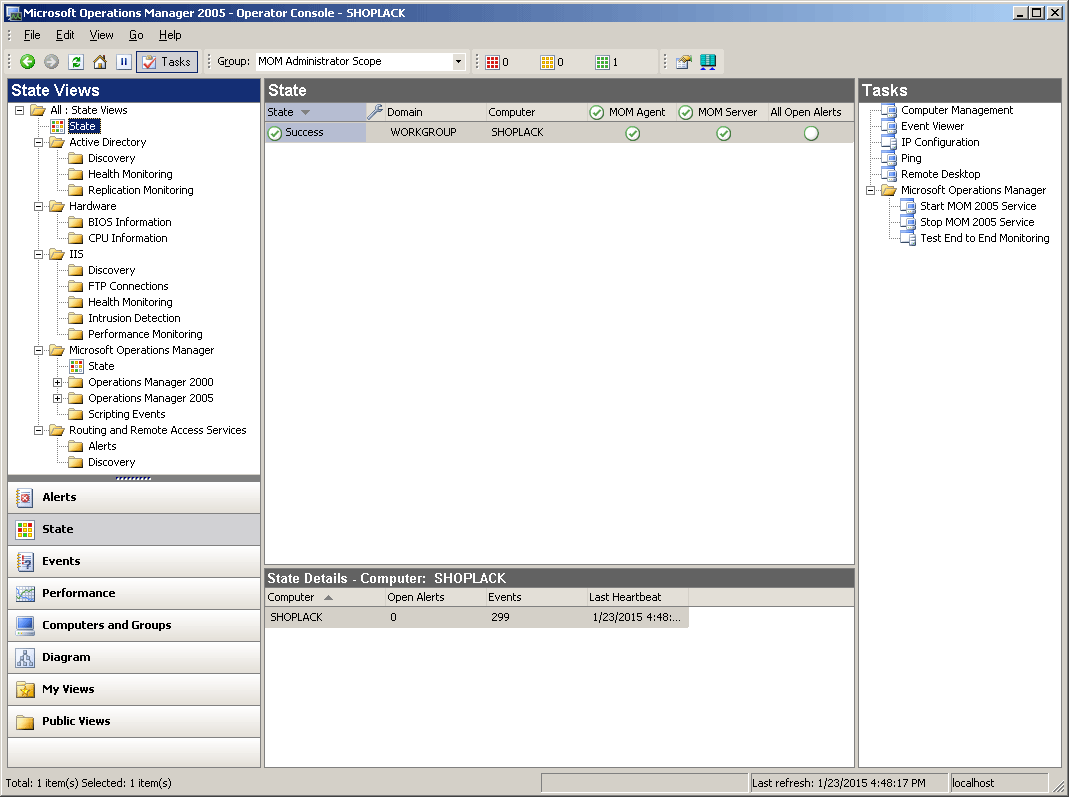The height and width of the screenshot is (797, 1069).
Task: Select State under the Microsoft Operations Manager folder
Action: [101, 366]
